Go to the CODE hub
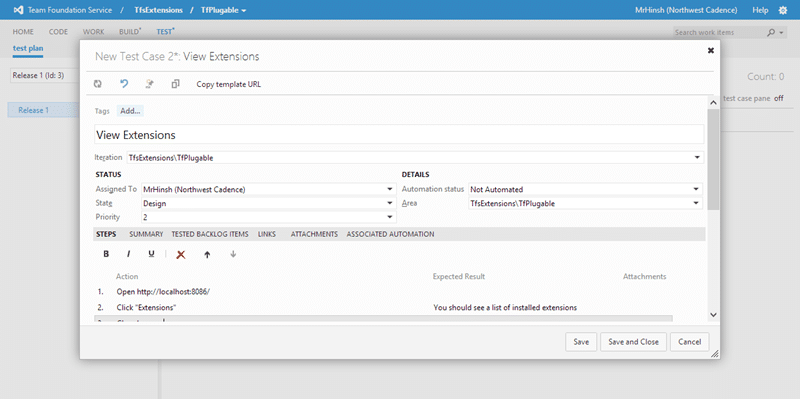800x399 pixels. [58, 32]
